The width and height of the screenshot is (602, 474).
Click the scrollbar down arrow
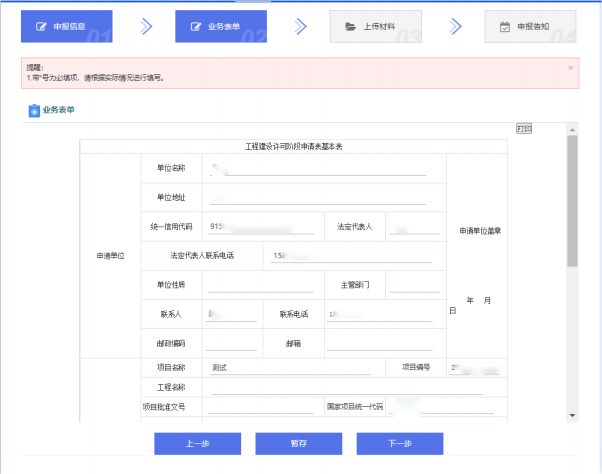coord(572,416)
